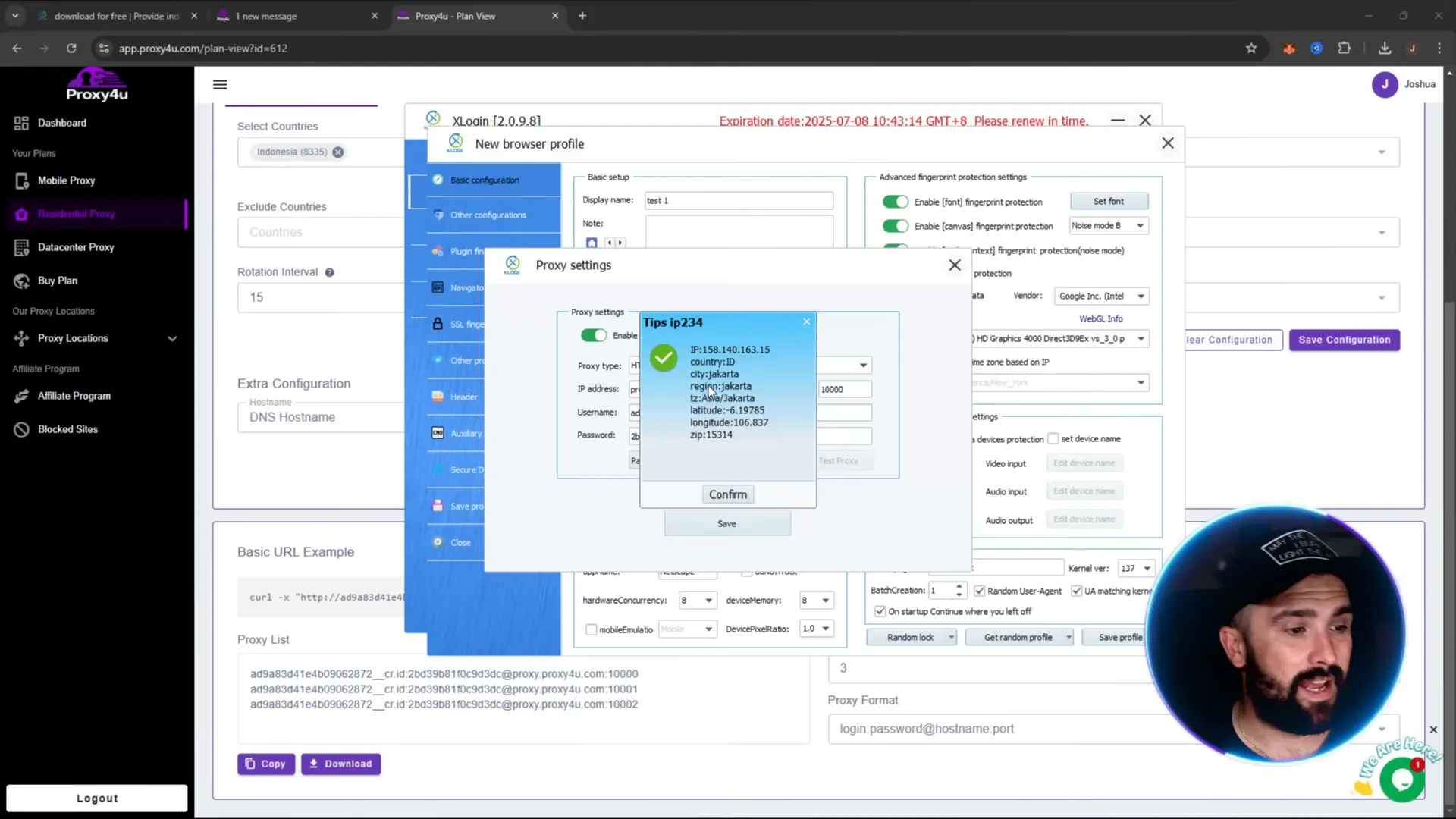Reload the page in the browser
This screenshot has width=1456, height=819.
click(71, 48)
